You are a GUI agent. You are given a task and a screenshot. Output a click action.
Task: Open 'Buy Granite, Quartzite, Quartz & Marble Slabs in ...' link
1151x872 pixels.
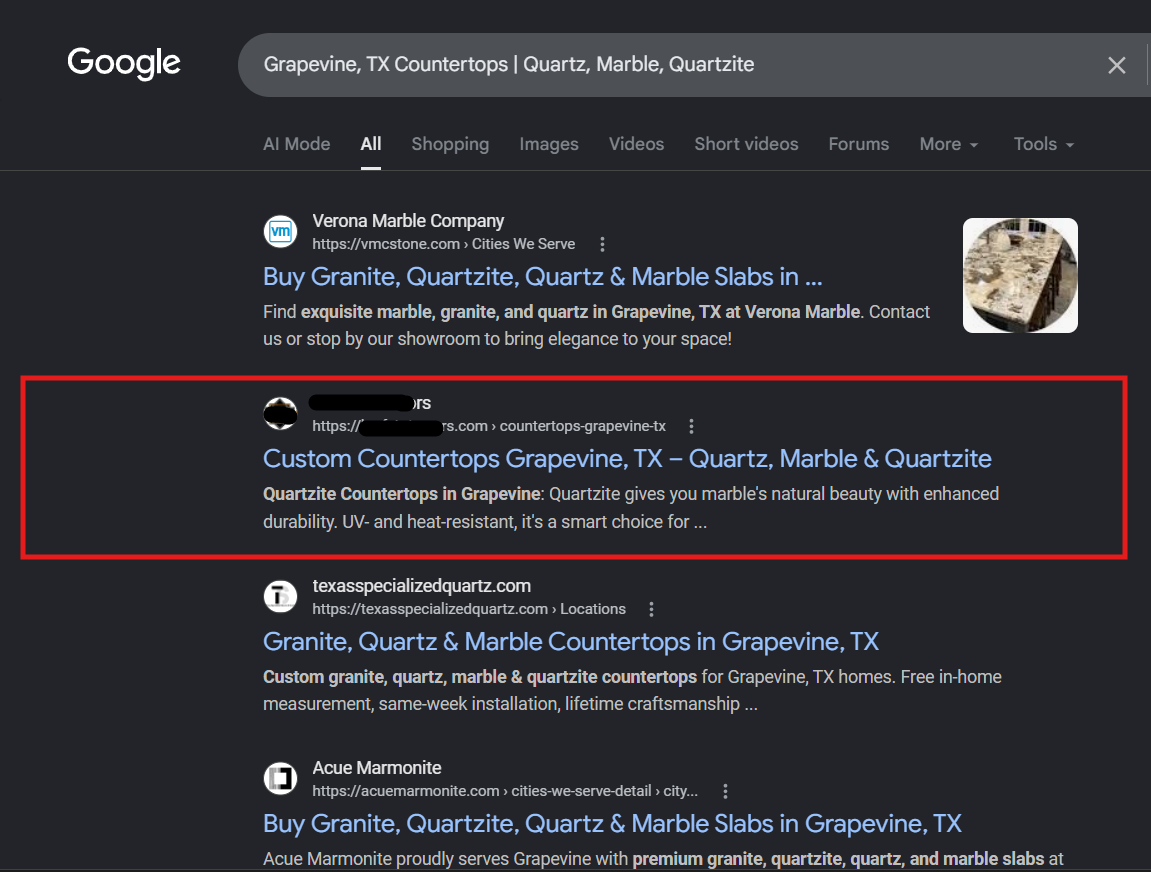point(542,277)
